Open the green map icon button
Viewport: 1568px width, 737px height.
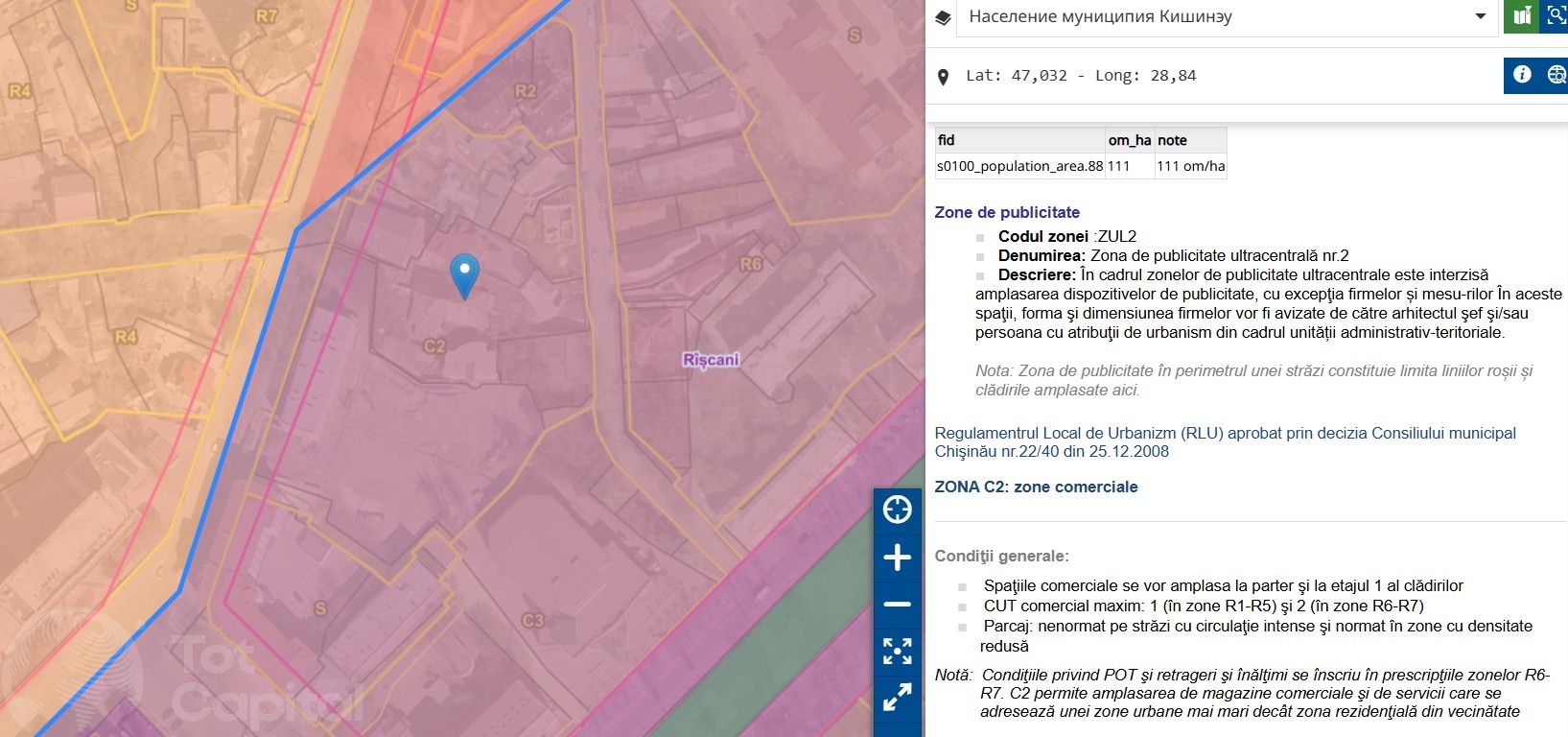click(x=1521, y=16)
